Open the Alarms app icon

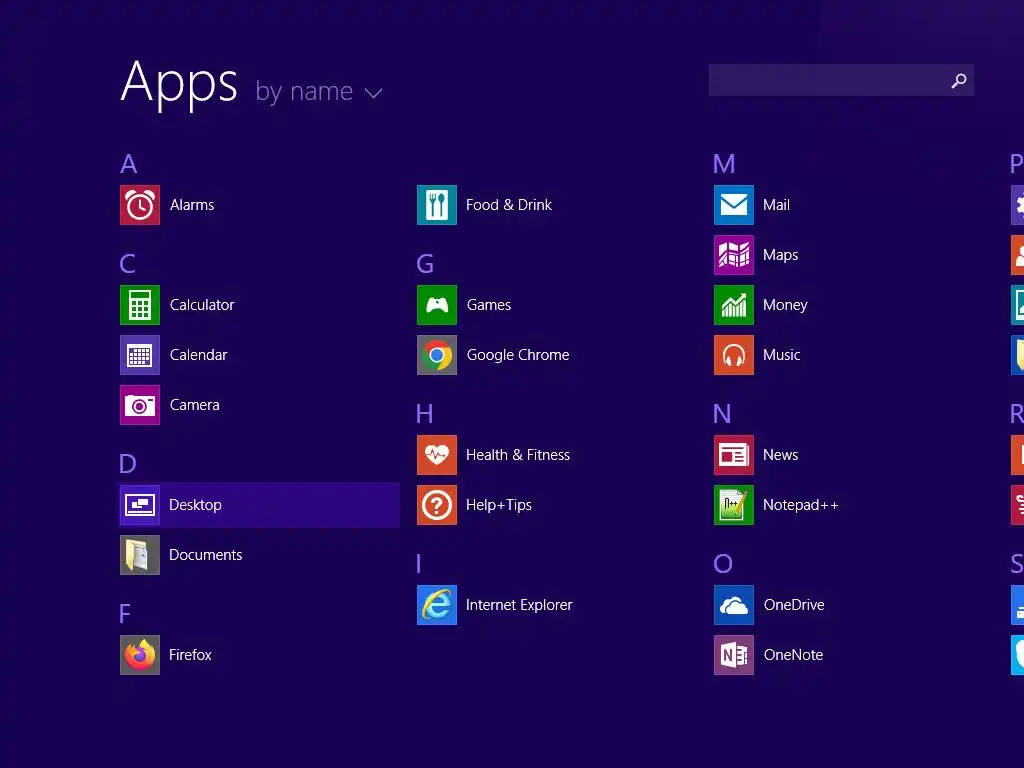click(x=140, y=205)
